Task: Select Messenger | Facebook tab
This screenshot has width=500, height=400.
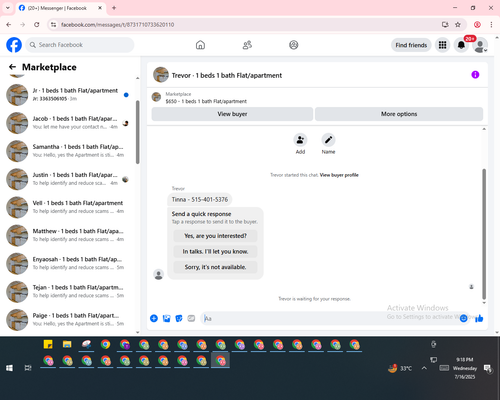Action: [x=60, y=8]
